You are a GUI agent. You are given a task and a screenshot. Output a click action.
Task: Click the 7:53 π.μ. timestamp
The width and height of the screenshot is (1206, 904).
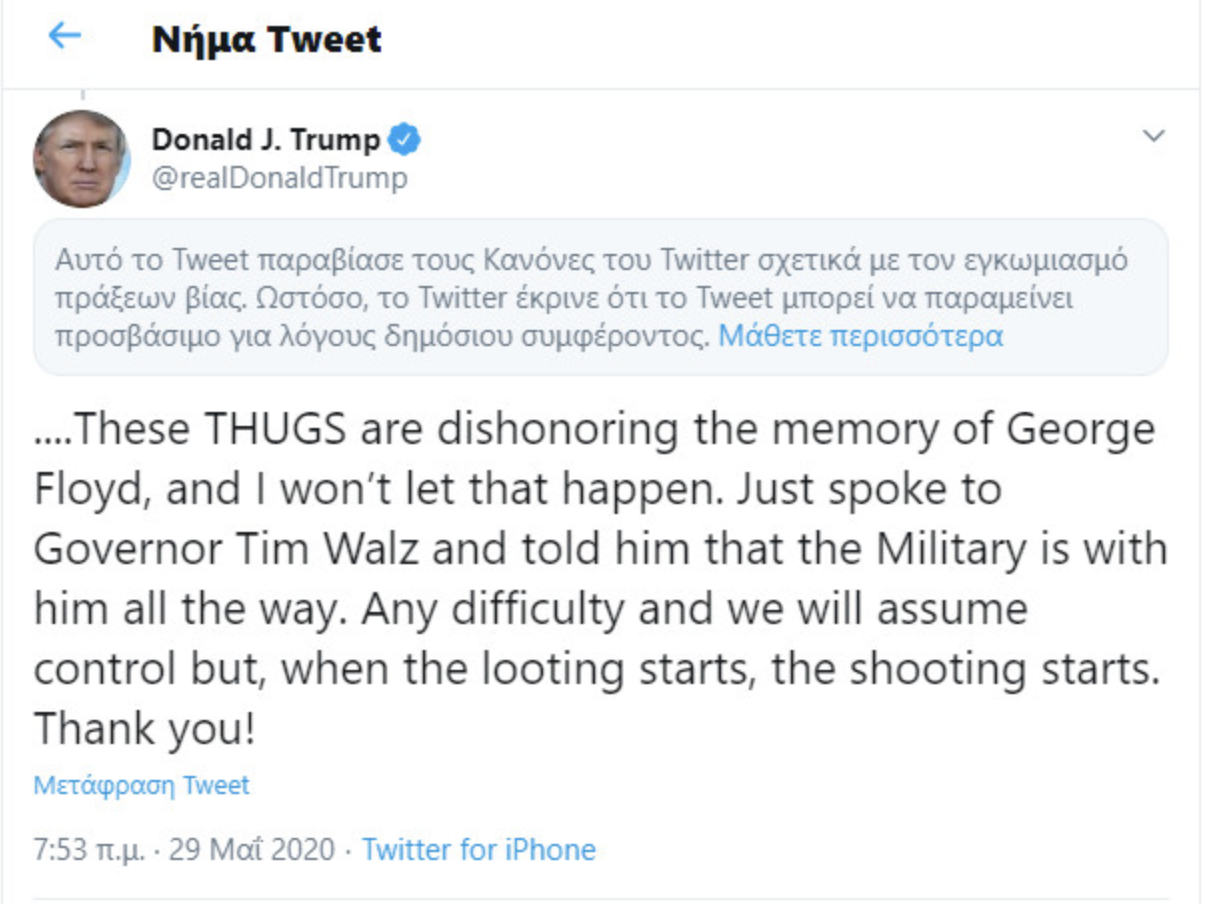tap(89, 850)
